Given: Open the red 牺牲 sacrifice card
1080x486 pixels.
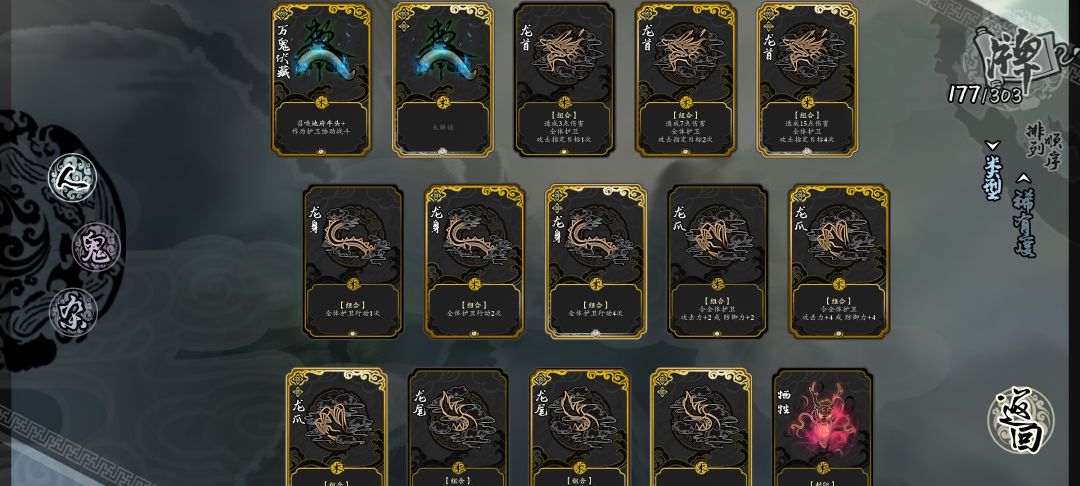Looking at the screenshot, I should pyautogui.click(x=823, y=427).
